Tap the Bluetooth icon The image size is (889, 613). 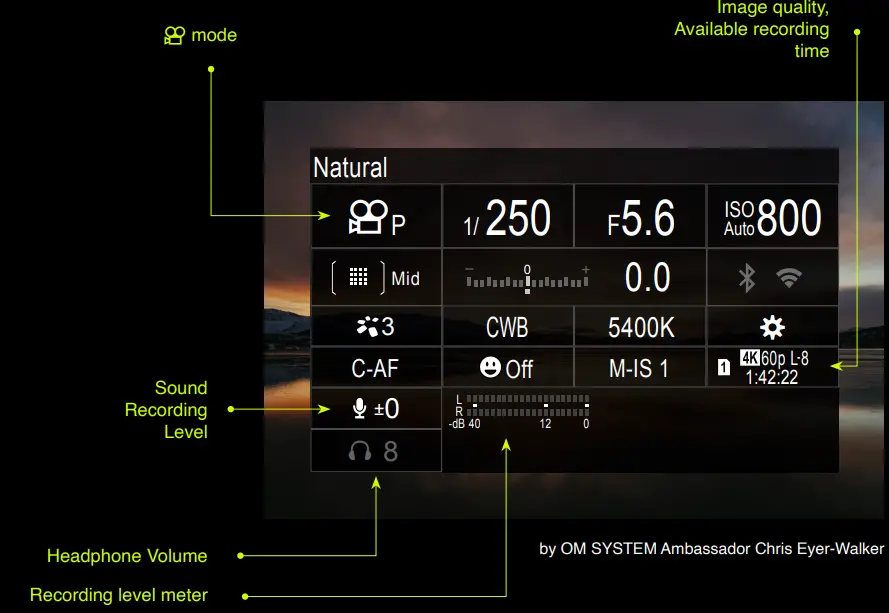tap(747, 278)
